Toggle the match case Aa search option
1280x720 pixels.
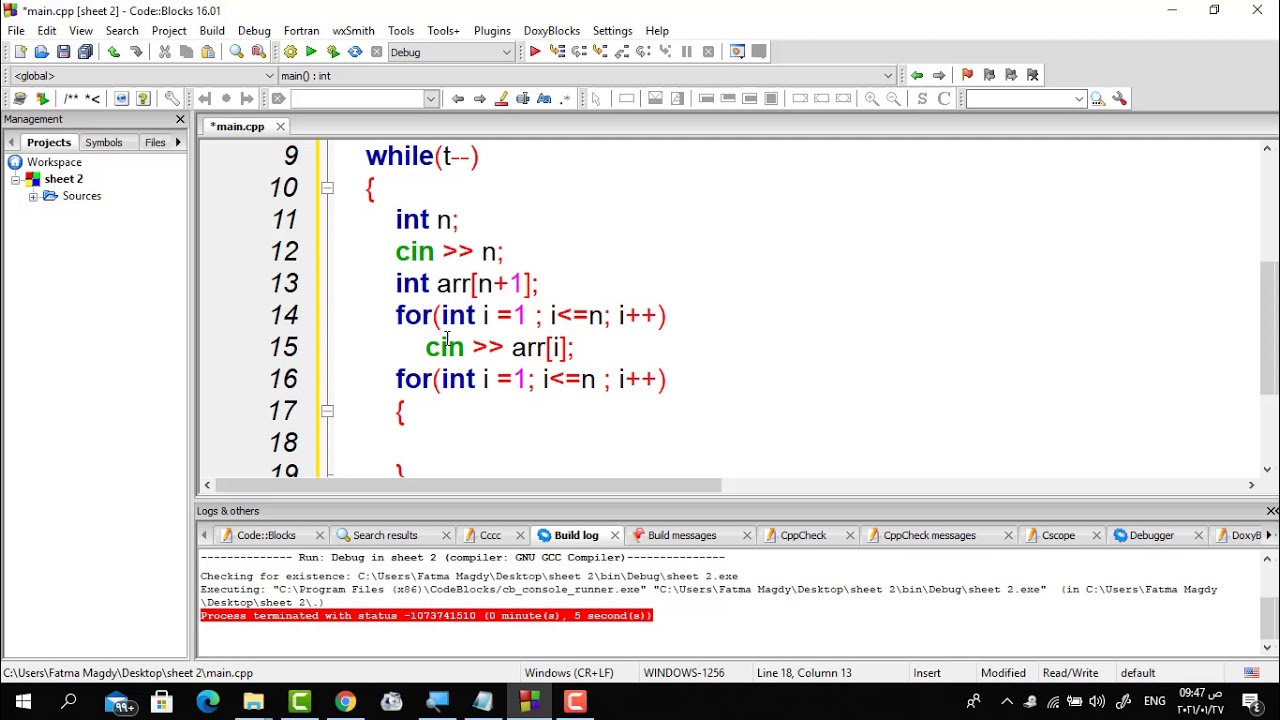point(544,99)
